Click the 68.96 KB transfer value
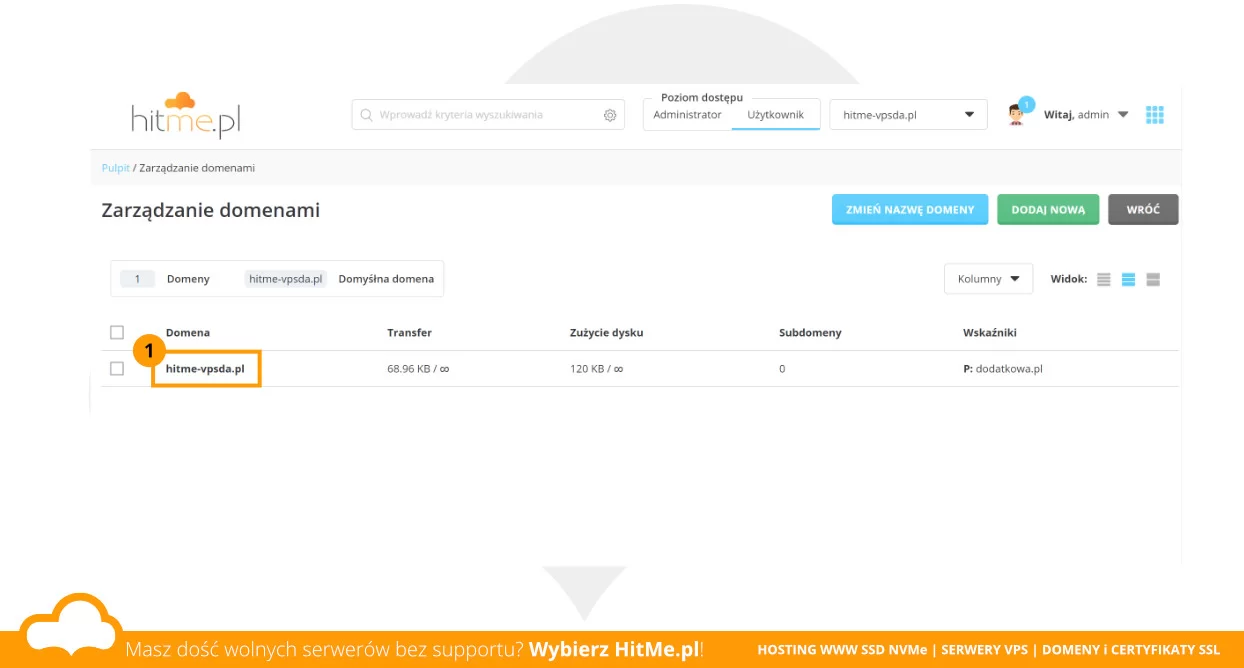Viewport: 1244px width, 668px height. 418,368
